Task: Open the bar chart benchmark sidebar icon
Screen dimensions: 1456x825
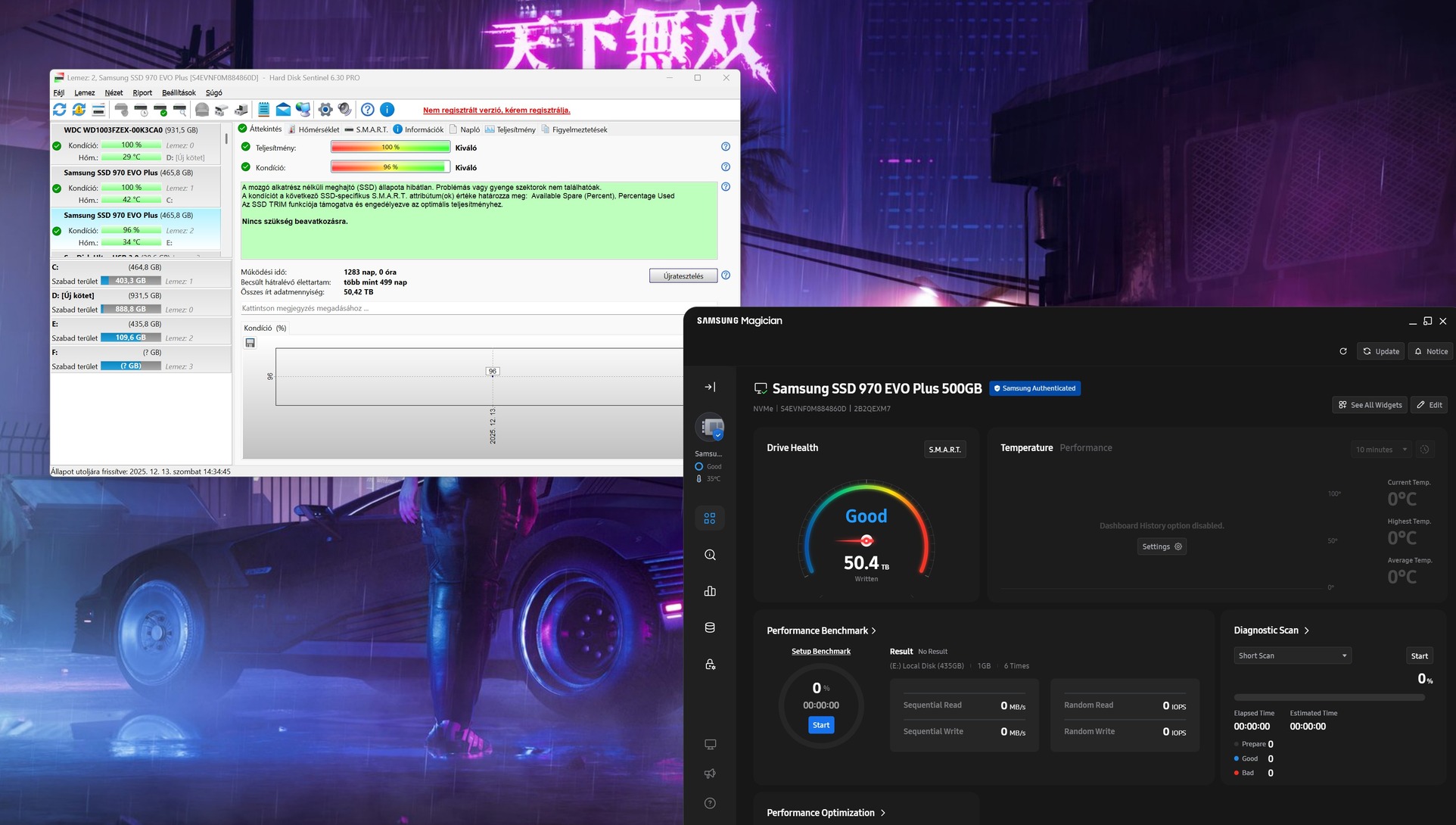Action: pos(710,591)
